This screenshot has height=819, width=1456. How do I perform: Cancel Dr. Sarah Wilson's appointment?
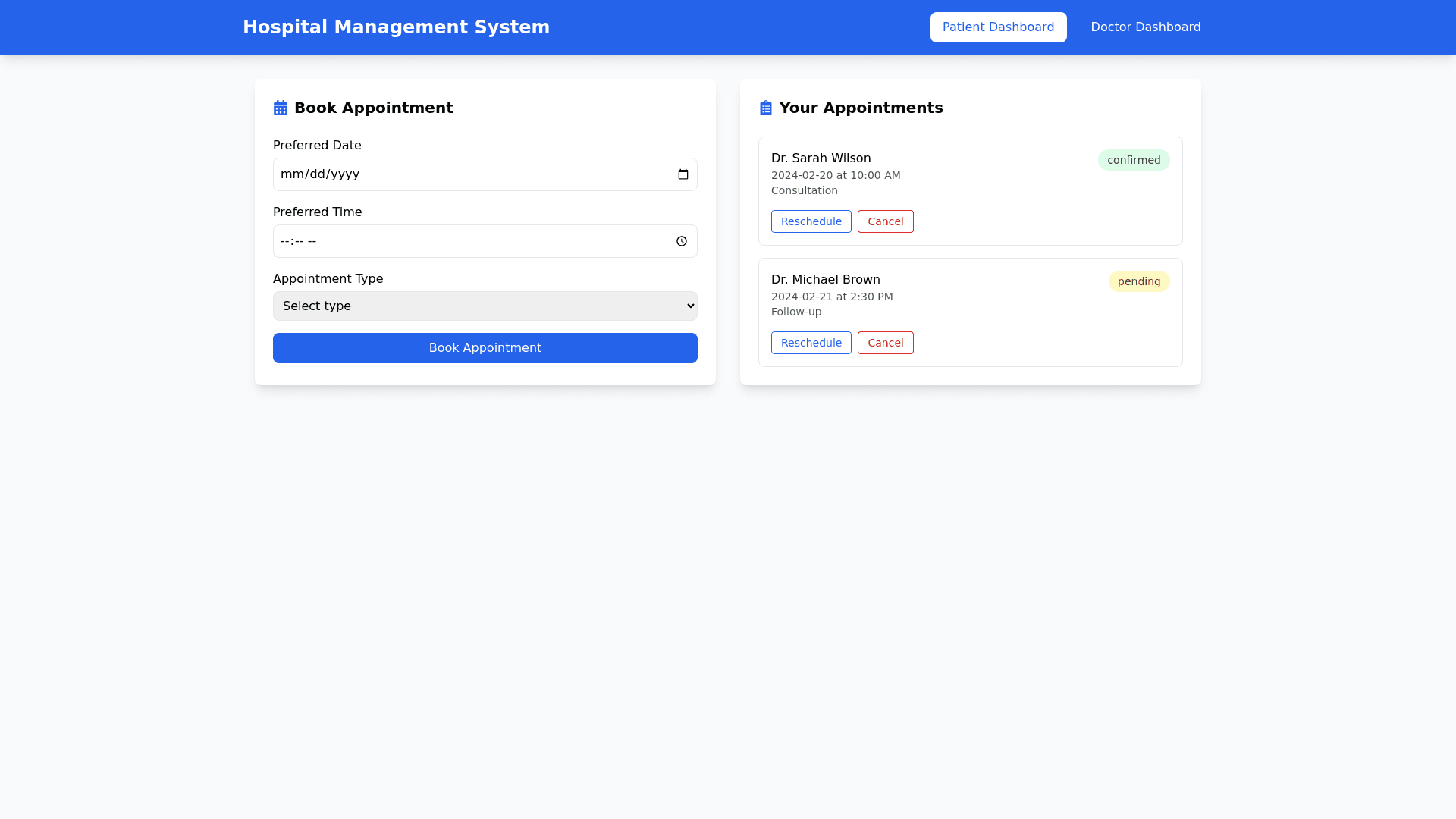coord(885,221)
